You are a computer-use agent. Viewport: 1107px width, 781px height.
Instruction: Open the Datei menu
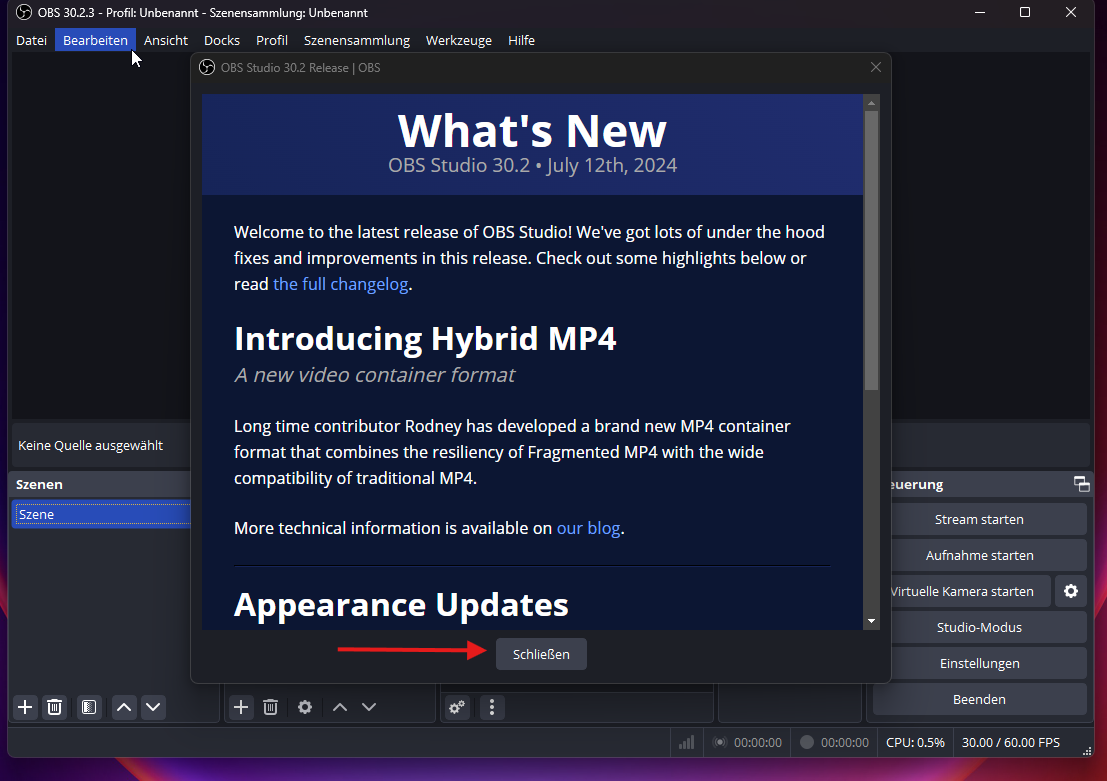pyautogui.click(x=32, y=40)
